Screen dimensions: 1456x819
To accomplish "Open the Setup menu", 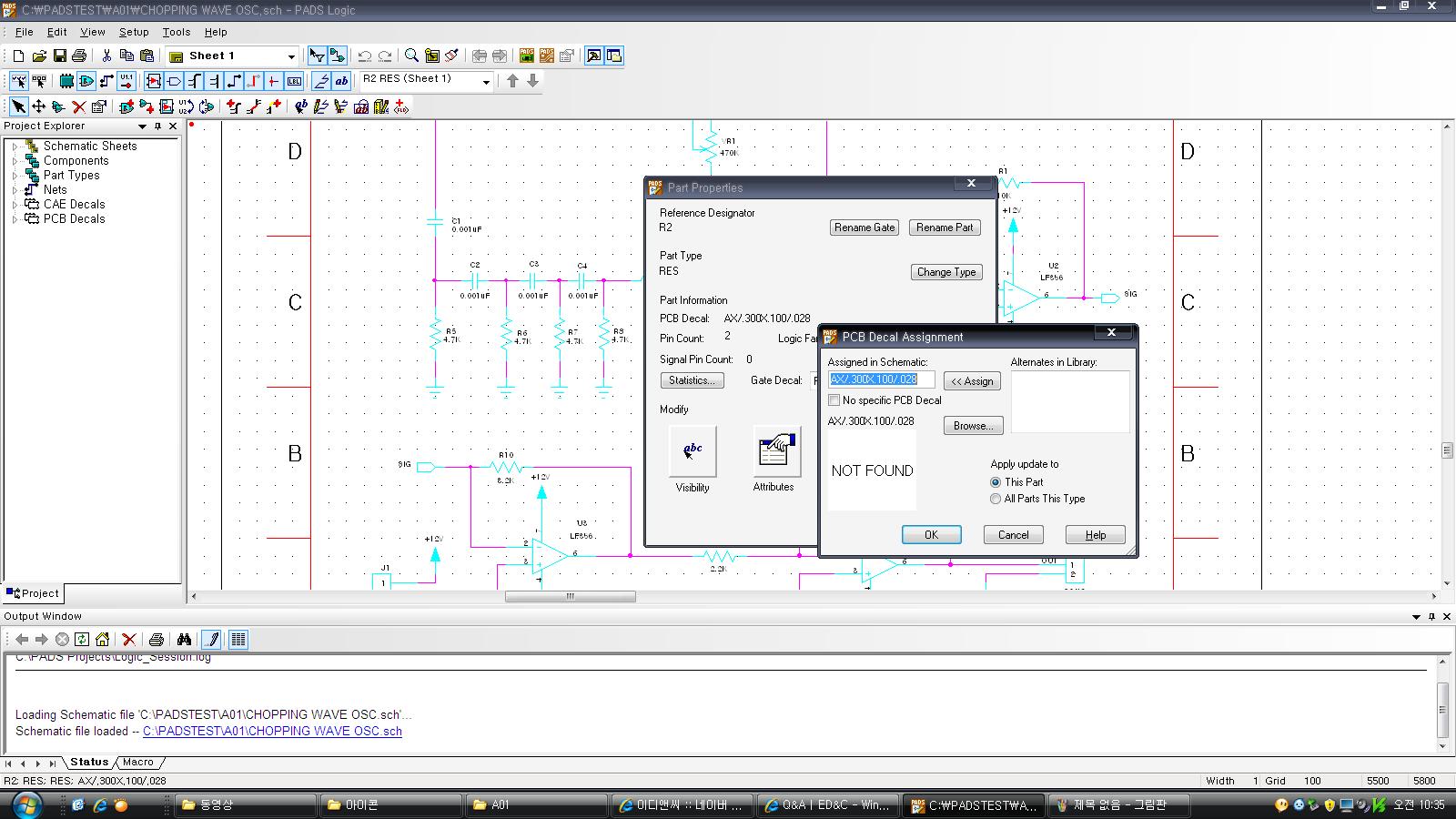I will (134, 32).
